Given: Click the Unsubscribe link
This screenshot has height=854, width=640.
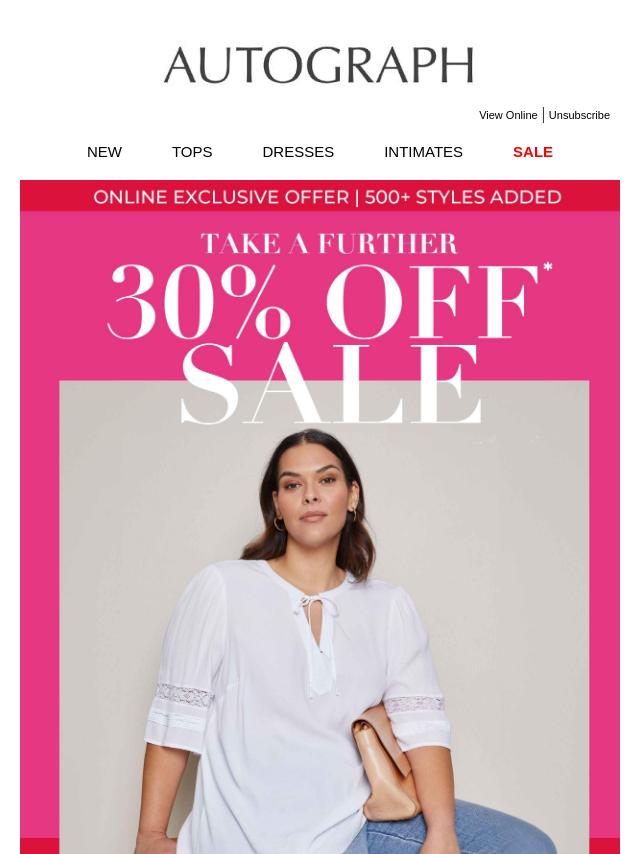Looking at the screenshot, I should coord(579,115).
